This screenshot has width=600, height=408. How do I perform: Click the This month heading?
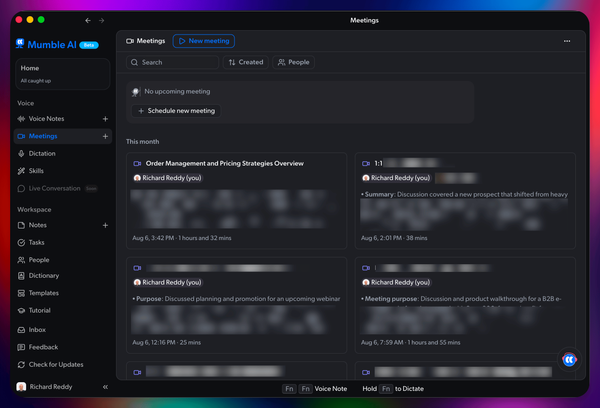click(x=143, y=142)
